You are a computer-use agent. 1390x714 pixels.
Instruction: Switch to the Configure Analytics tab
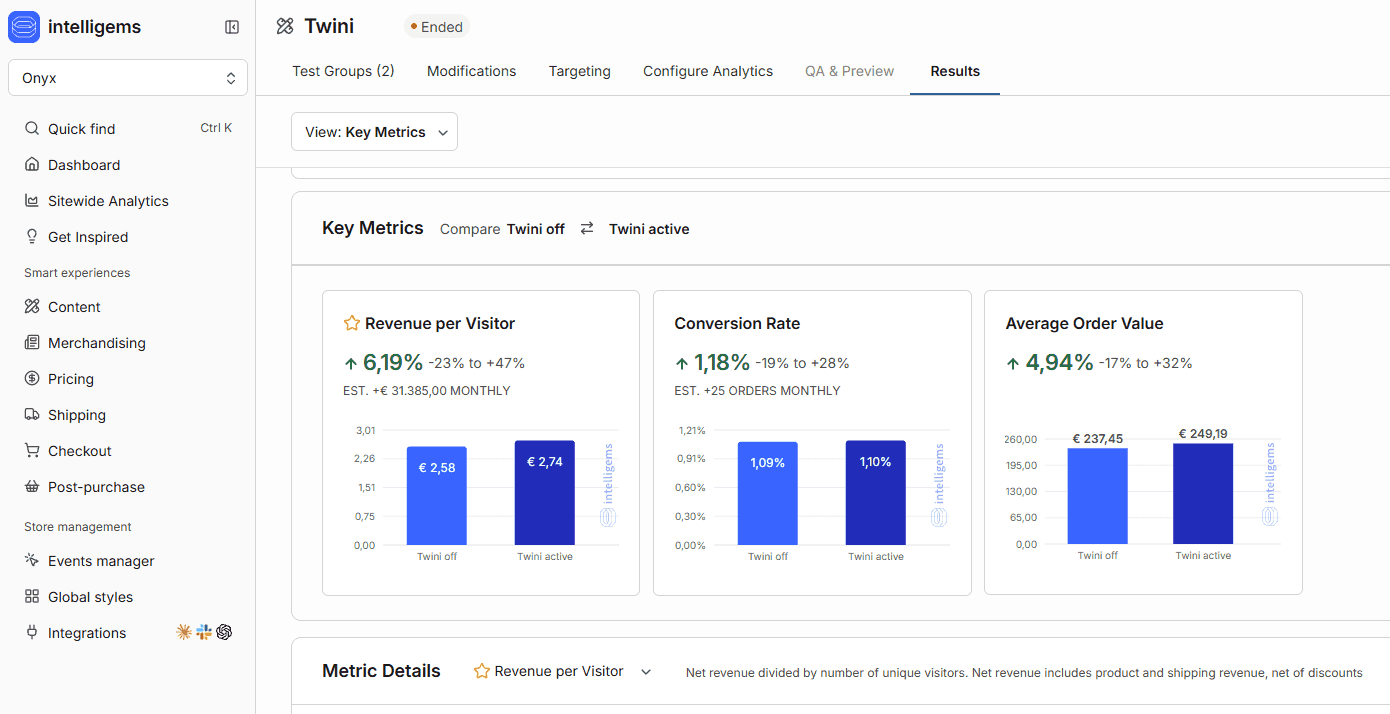point(708,71)
